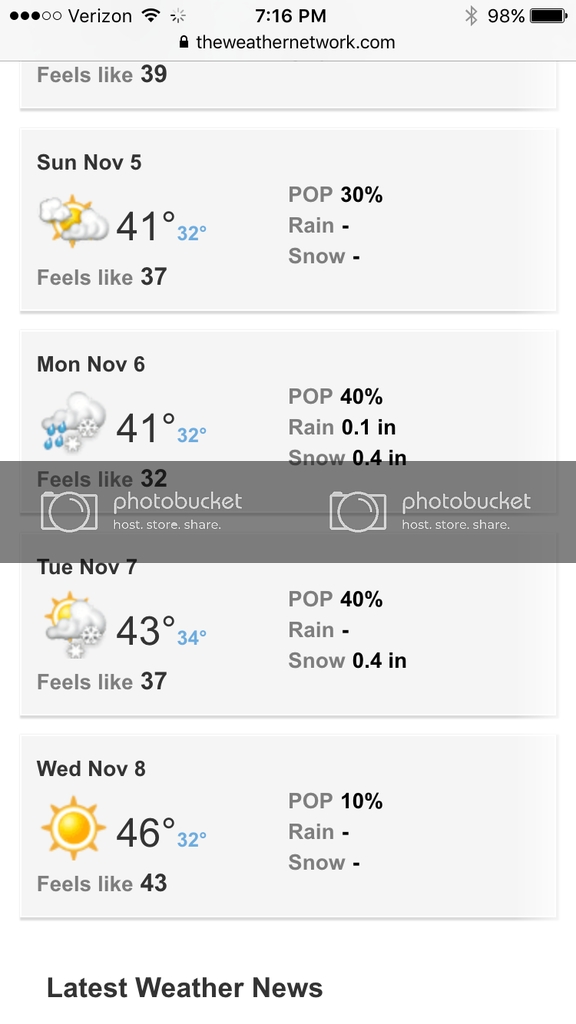Screen dimensions: 576x1024
Task: Tap theweathernetwork.com address bar
Action: point(287,42)
